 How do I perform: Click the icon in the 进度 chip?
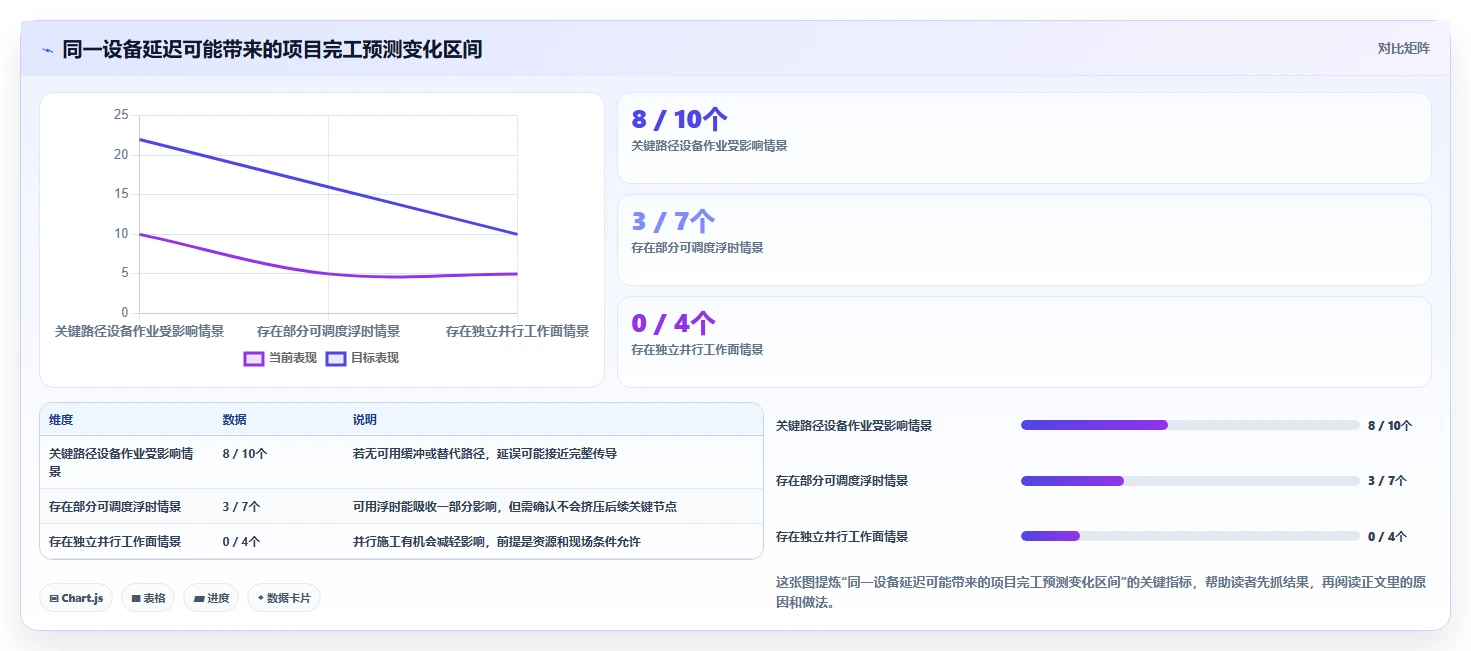click(x=198, y=598)
